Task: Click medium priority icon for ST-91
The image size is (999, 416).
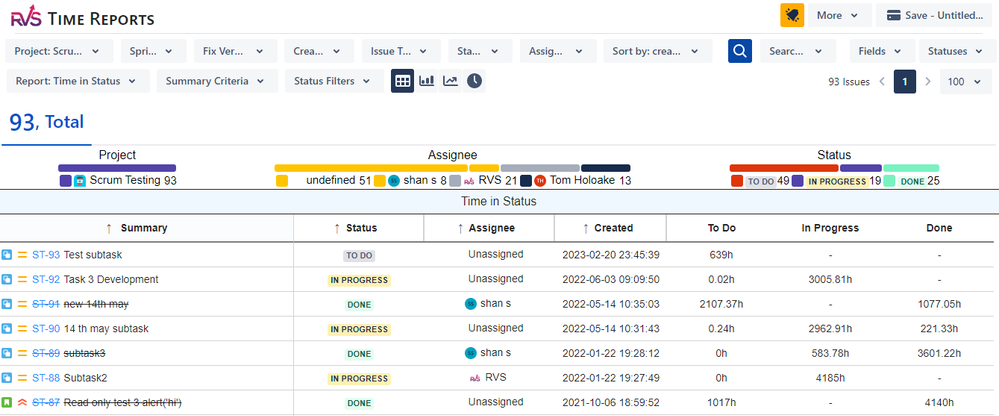Action: click(22, 305)
